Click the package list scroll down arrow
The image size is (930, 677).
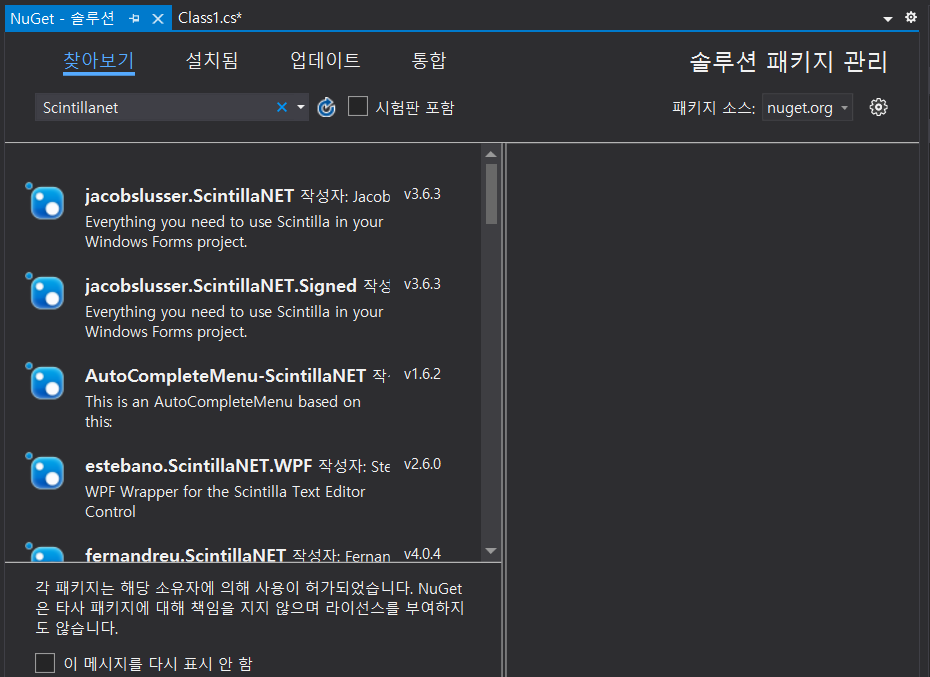click(491, 551)
